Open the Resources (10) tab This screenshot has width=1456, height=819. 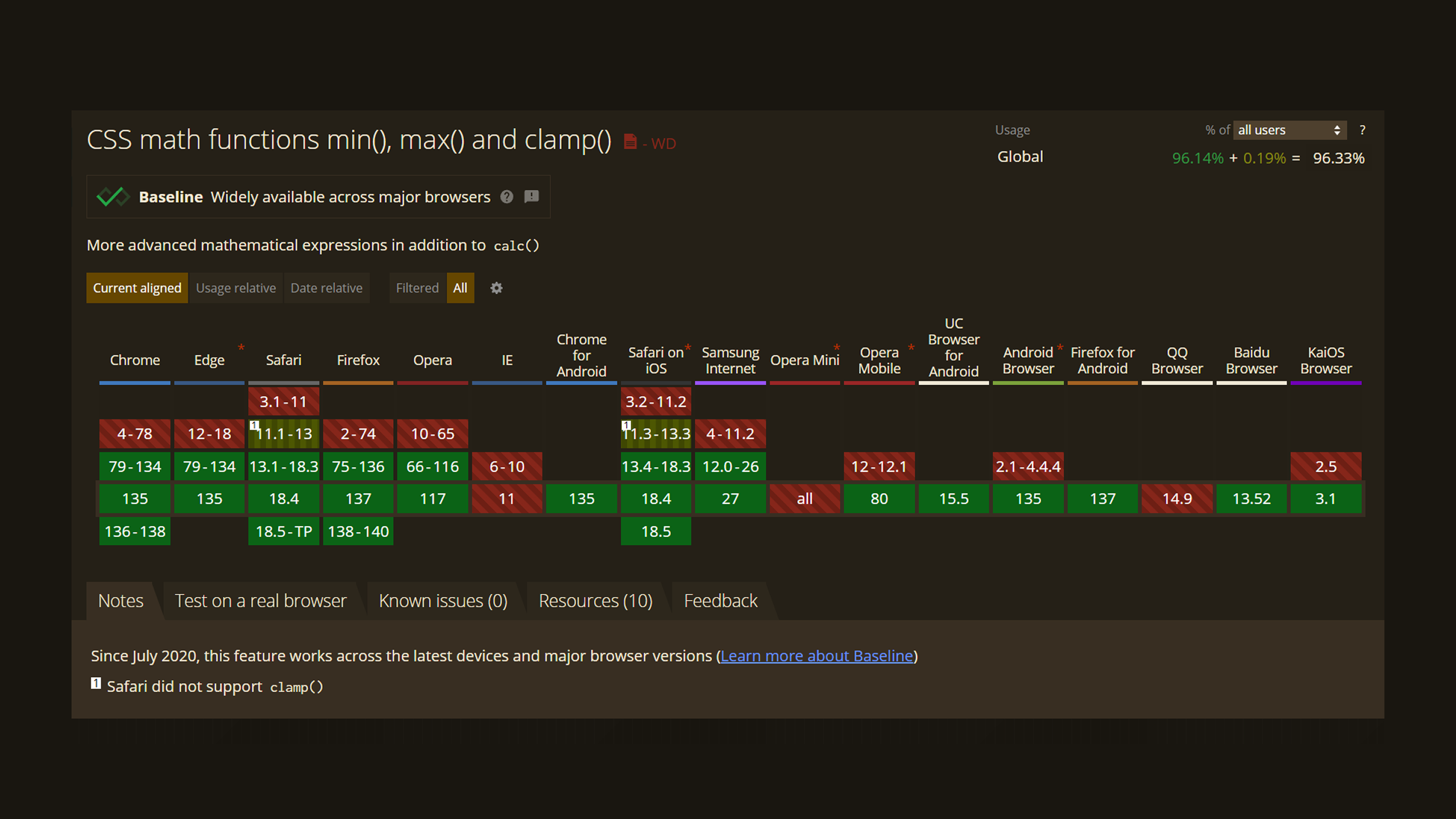(596, 601)
